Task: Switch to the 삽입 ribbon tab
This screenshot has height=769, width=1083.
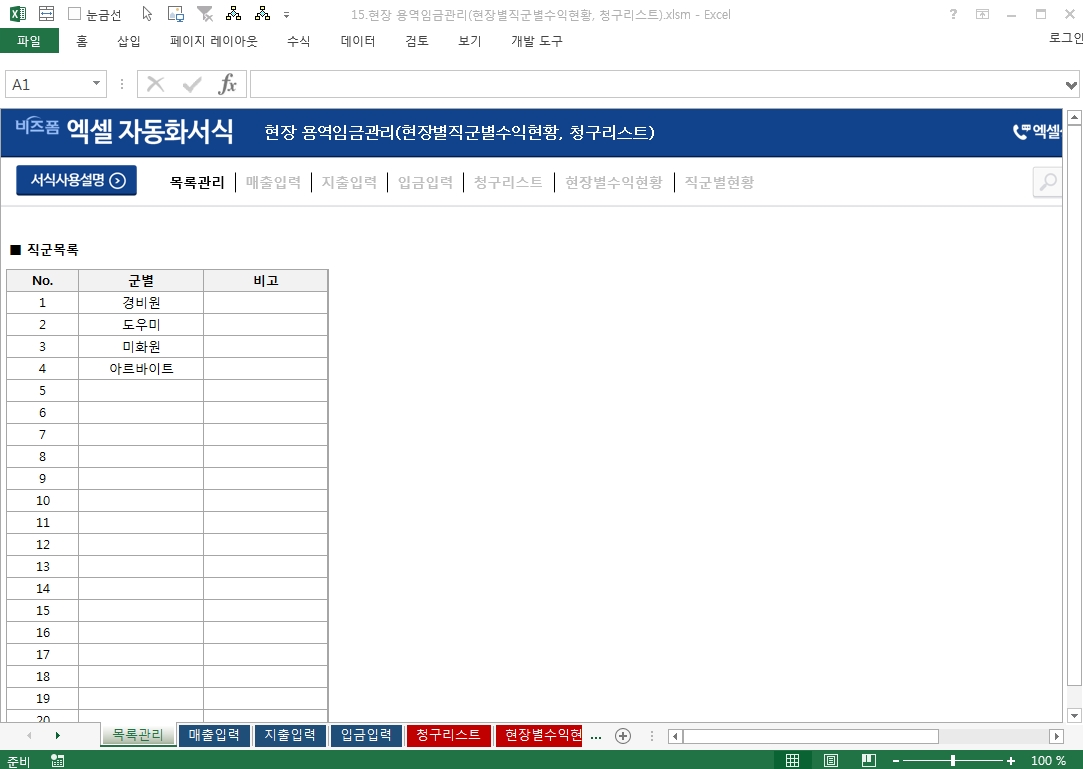Action: coord(128,41)
